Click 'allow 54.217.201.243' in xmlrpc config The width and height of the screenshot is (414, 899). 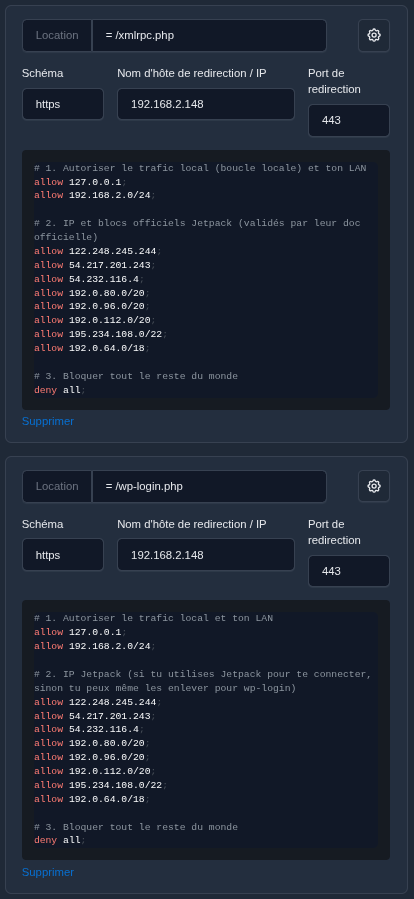coord(95,265)
